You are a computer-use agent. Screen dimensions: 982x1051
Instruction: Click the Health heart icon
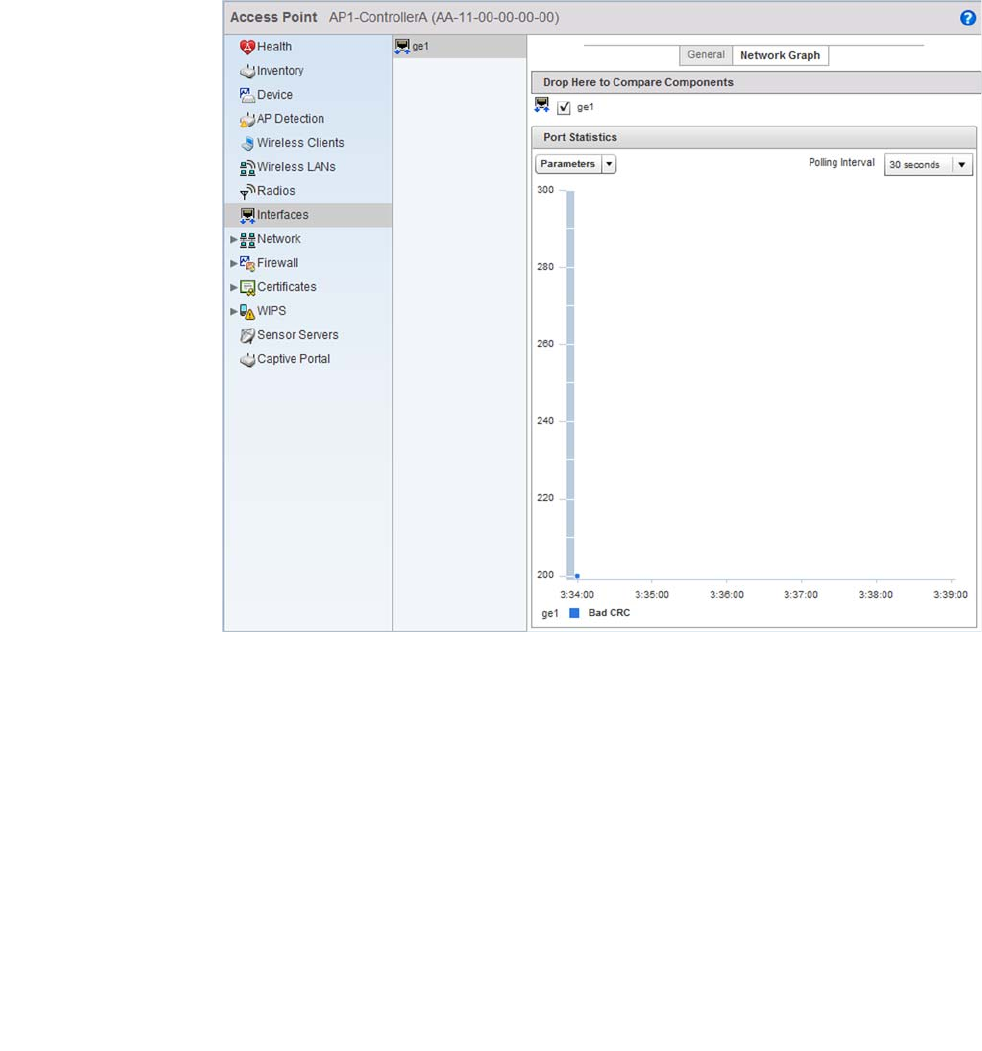[x=247, y=47]
